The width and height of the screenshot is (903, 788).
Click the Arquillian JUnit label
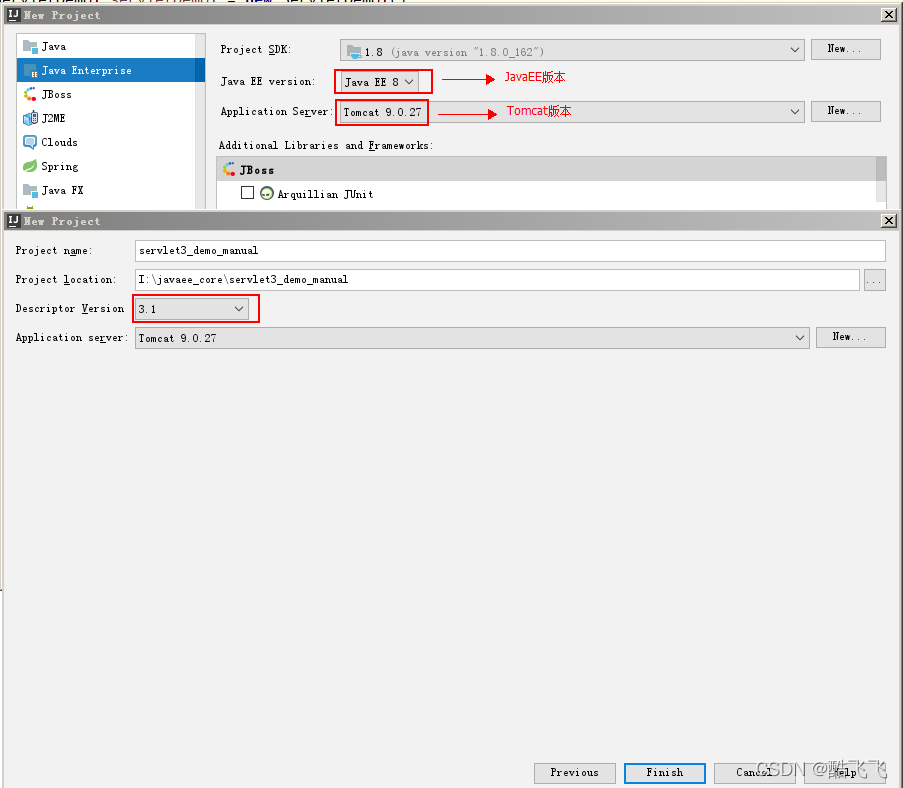coord(325,194)
